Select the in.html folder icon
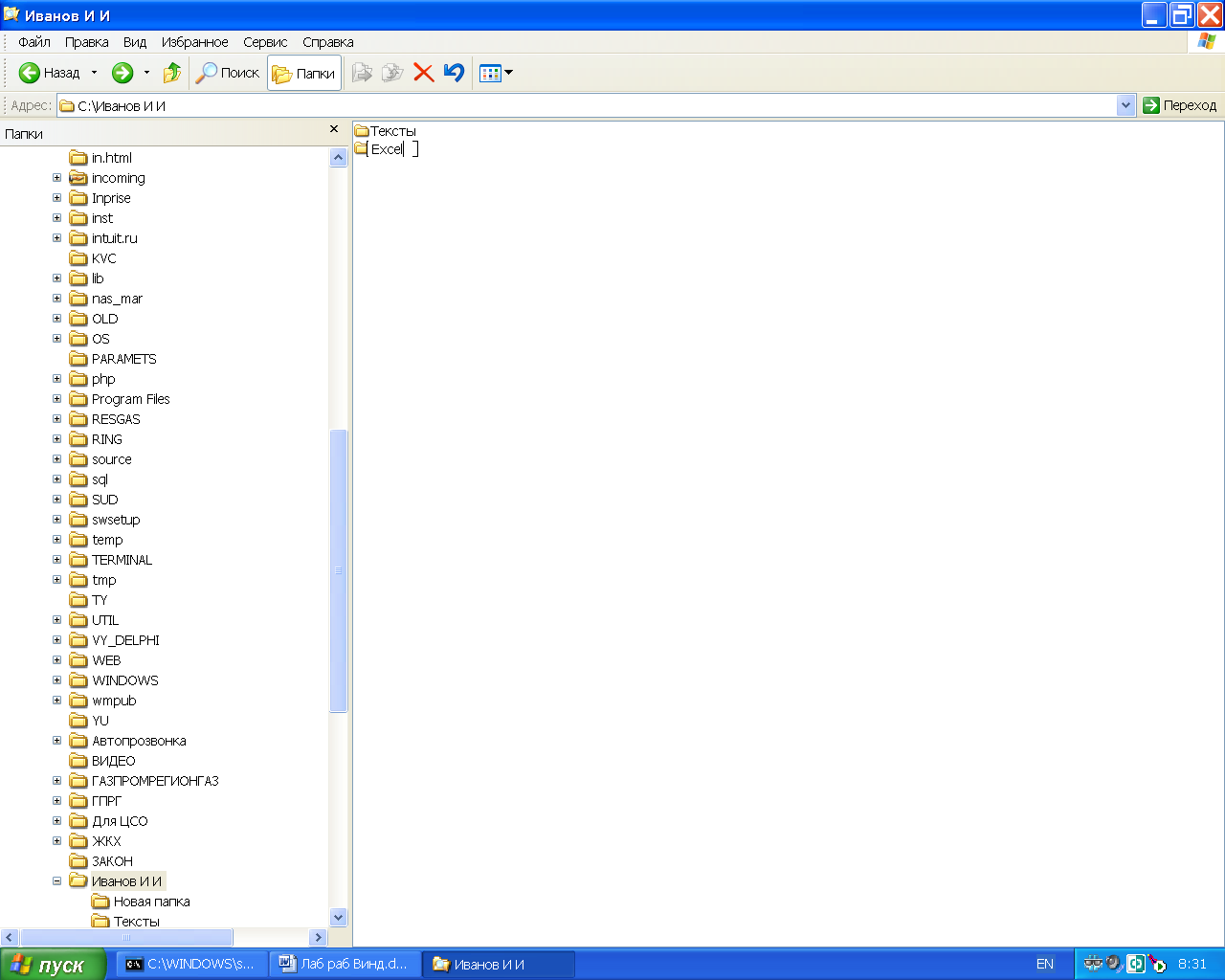Viewport: 1225px width, 980px height. coord(78,158)
